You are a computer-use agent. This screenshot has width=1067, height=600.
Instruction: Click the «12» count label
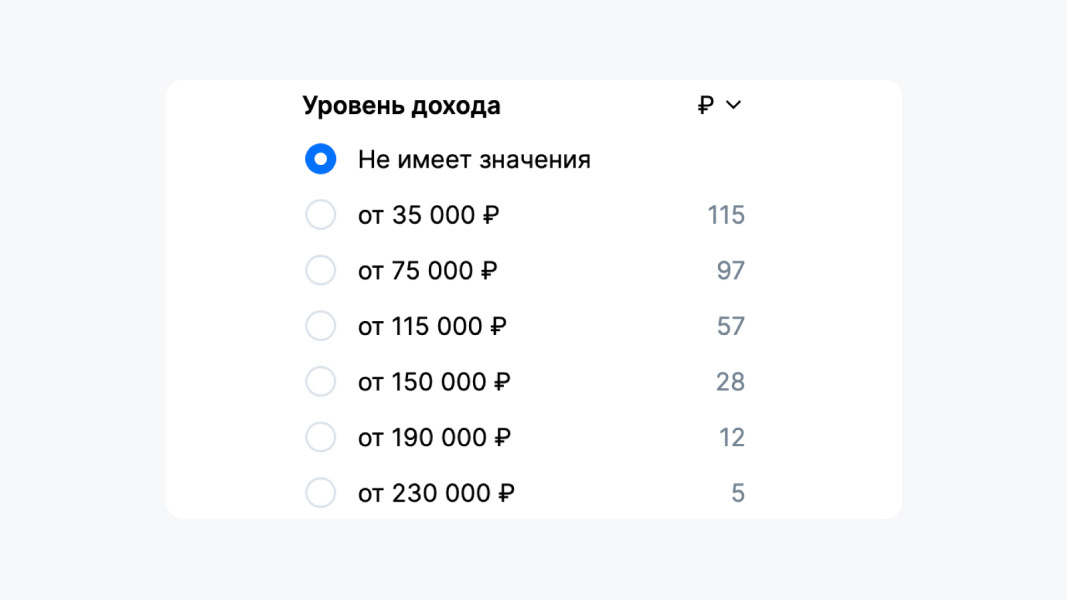click(x=733, y=437)
